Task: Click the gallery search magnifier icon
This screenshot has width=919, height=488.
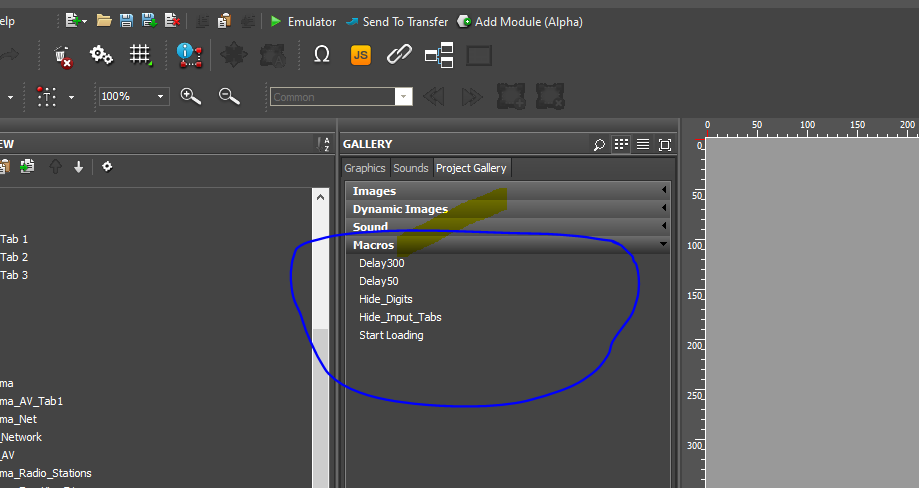Action: tap(599, 145)
